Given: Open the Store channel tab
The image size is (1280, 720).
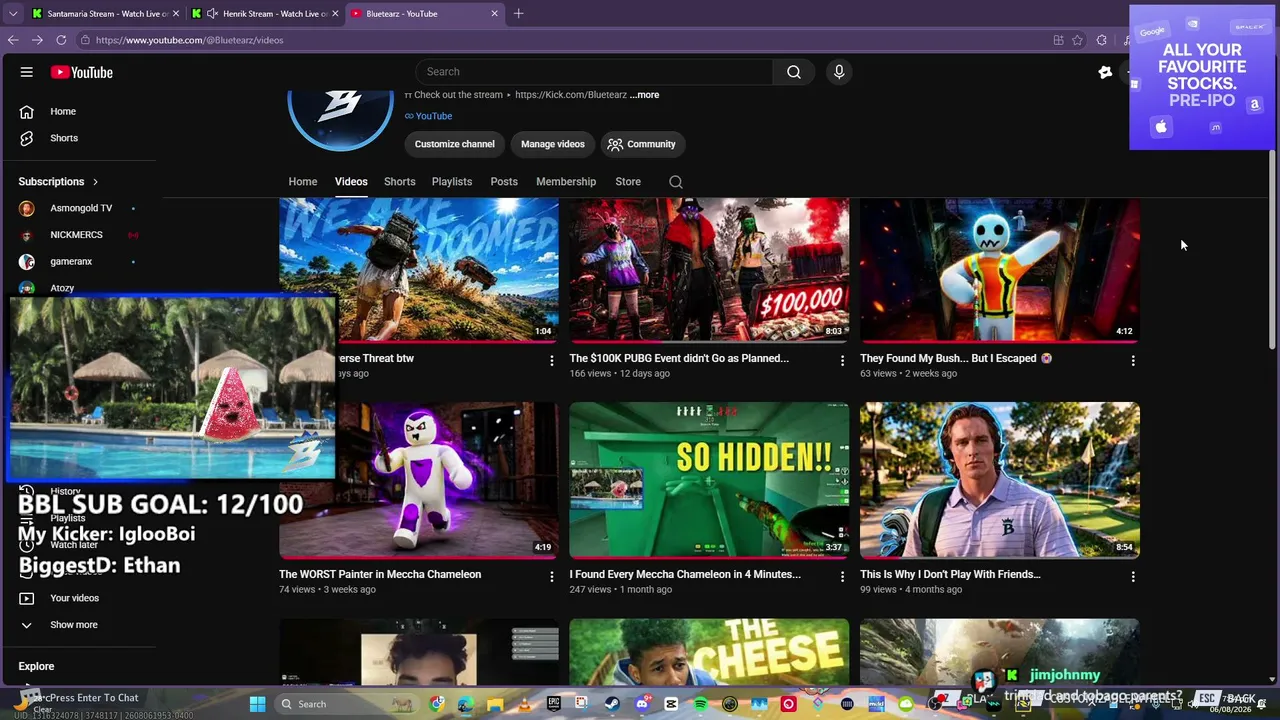Looking at the screenshot, I should [628, 182].
